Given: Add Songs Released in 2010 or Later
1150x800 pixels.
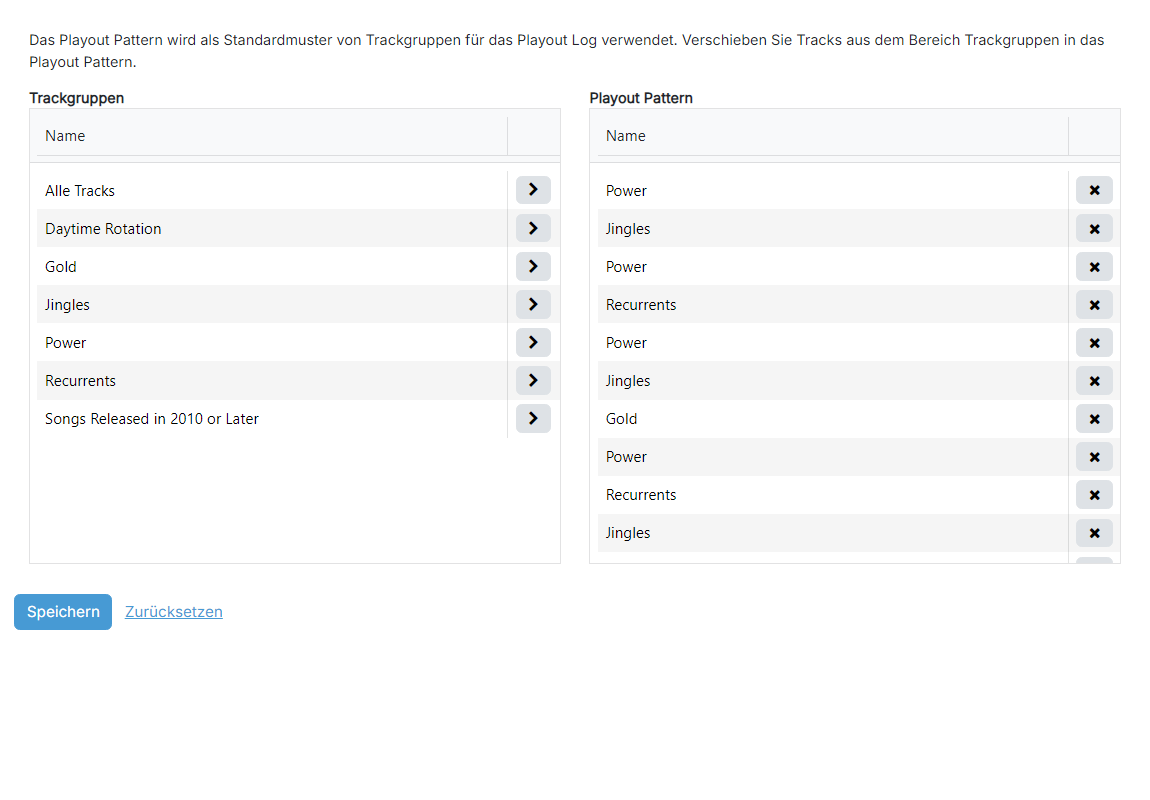Looking at the screenshot, I should pos(533,419).
